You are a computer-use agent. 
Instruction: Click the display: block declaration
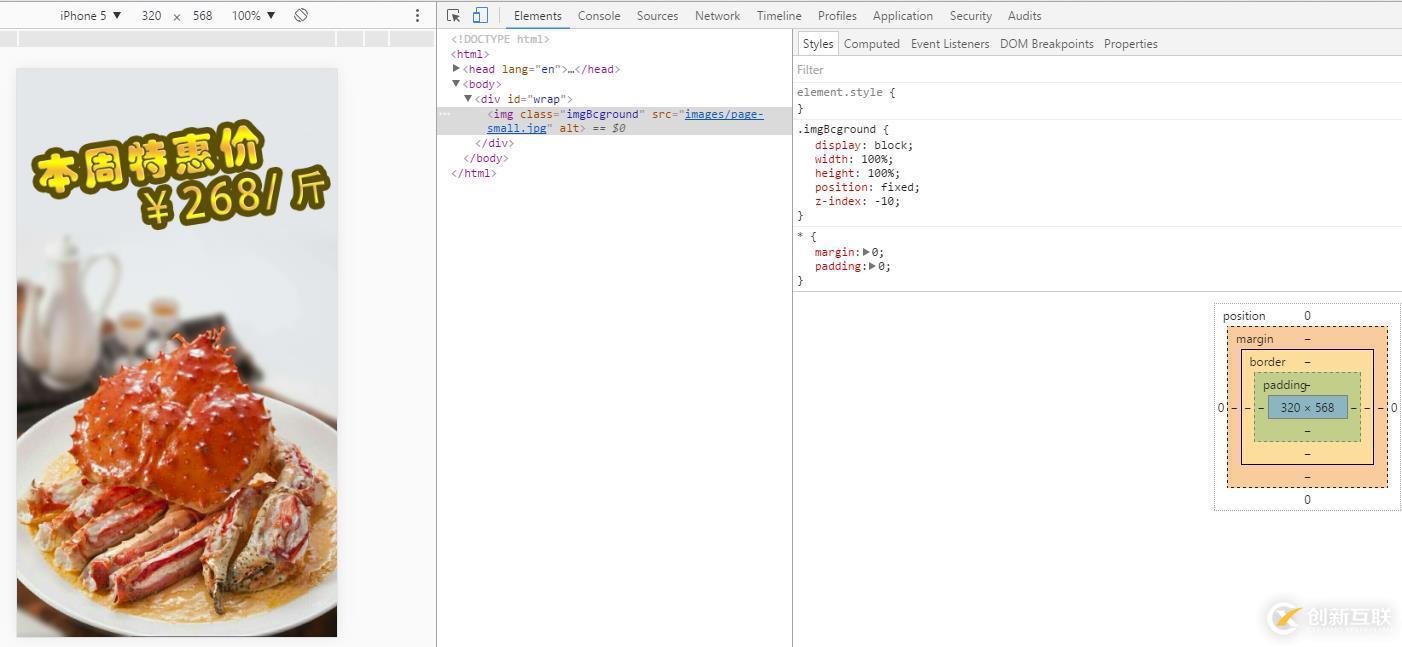(x=864, y=145)
